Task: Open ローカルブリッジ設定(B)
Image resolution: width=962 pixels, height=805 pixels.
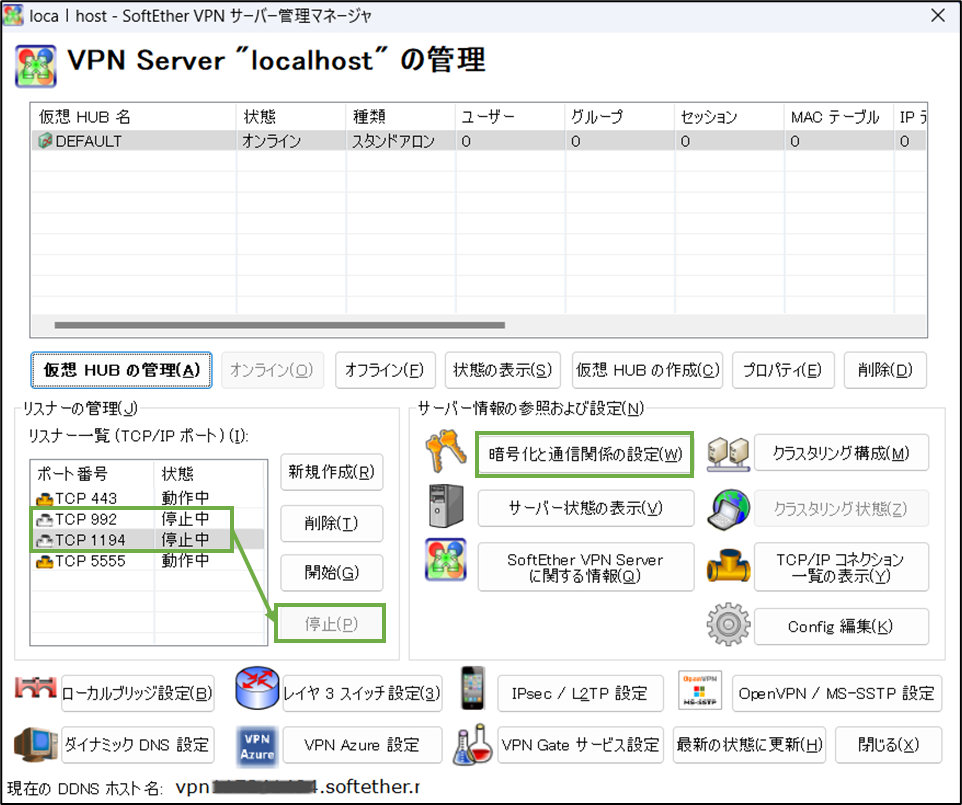Action: click(138, 693)
